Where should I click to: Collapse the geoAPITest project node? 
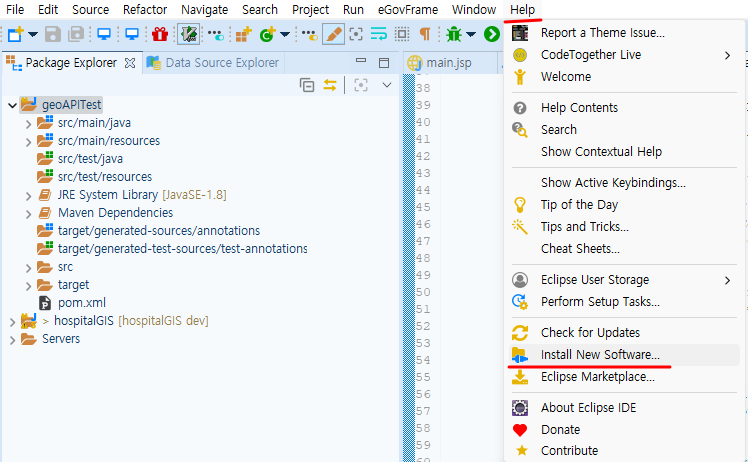click(x=12, y=105)
